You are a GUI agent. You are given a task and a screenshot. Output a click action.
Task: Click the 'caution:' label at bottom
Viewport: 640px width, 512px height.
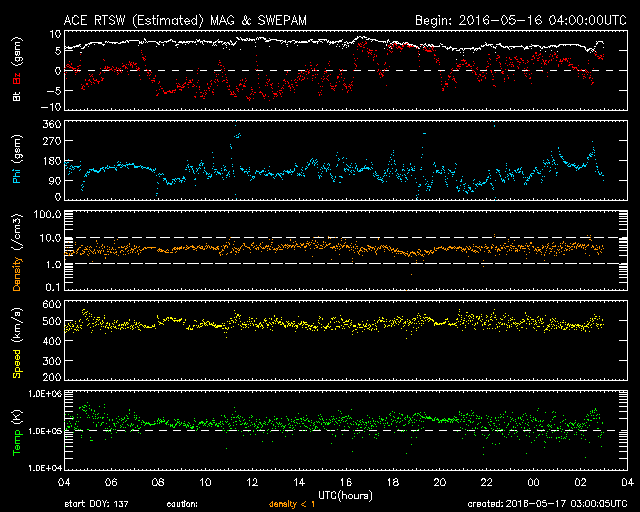182,505
